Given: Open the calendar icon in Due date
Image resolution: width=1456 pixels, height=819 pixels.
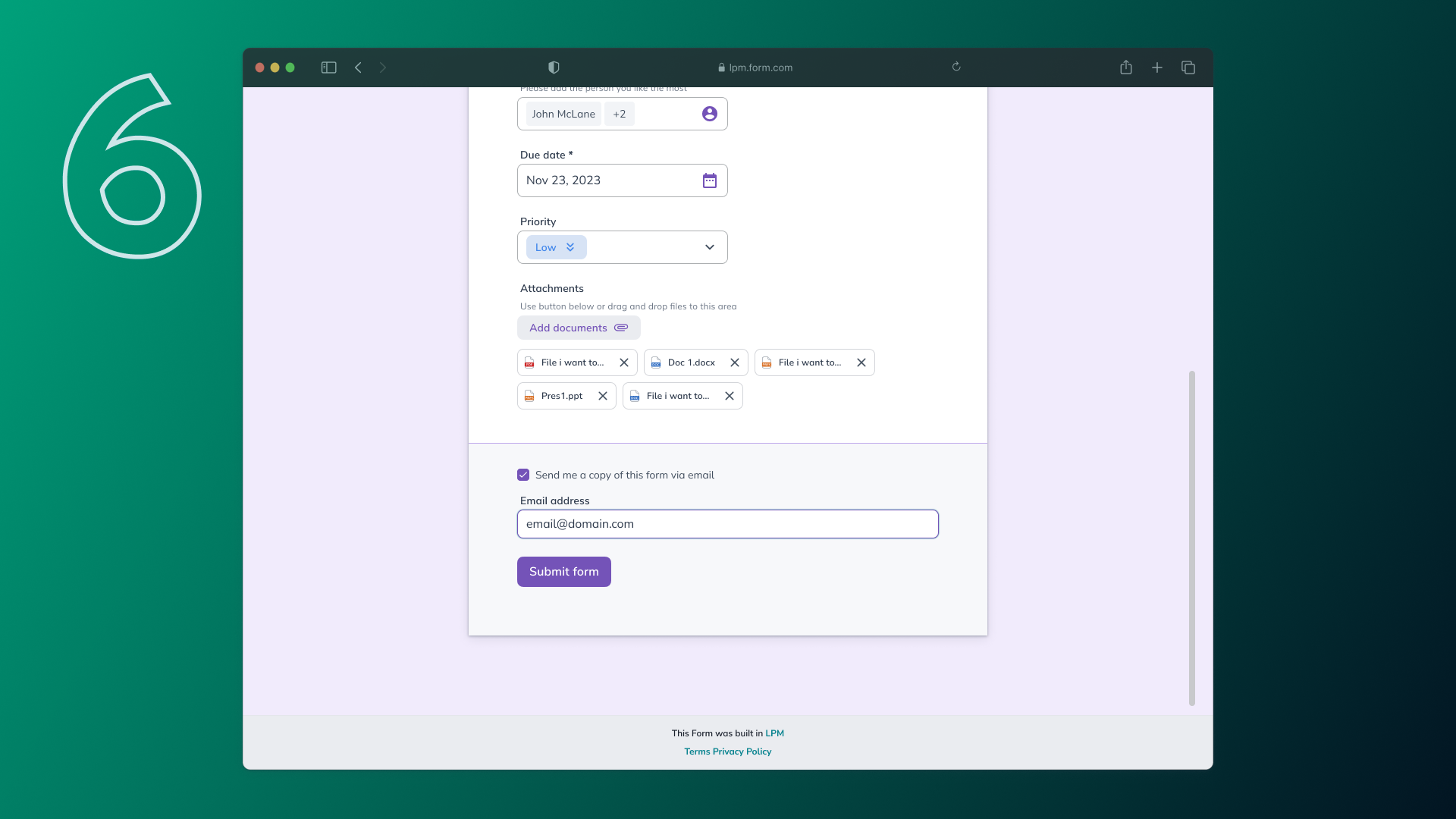Looking at the screenshot, I should pyautogui.click(x=710, y=180).
